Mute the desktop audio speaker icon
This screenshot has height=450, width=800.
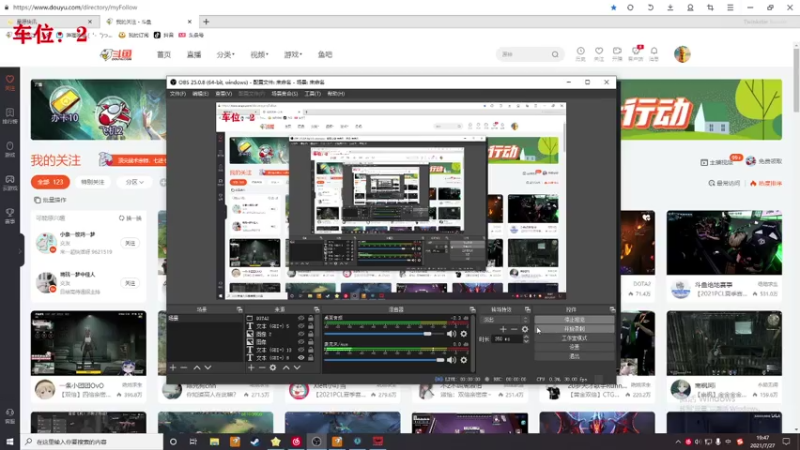[x=452, y=334]
